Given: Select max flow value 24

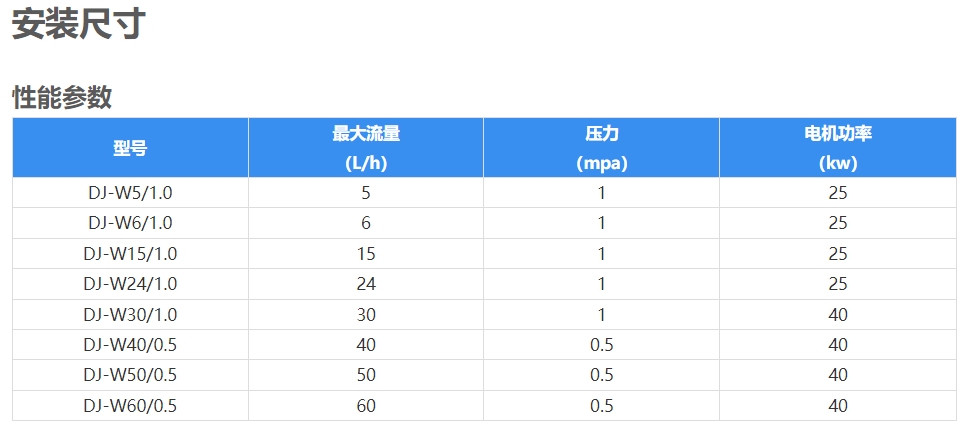Looking at the screenshot, I should 366,284.
